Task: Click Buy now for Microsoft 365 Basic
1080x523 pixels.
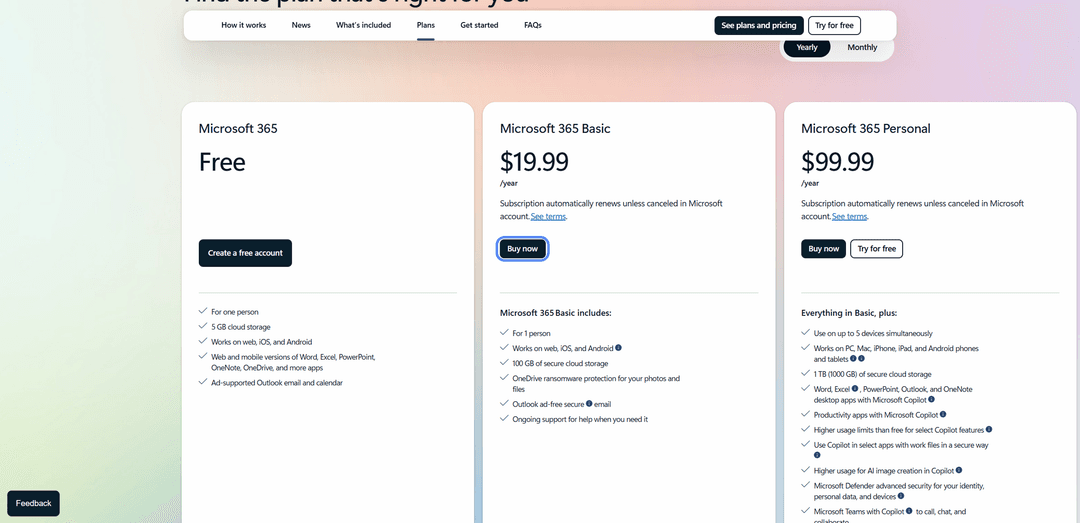Action: 523,249
